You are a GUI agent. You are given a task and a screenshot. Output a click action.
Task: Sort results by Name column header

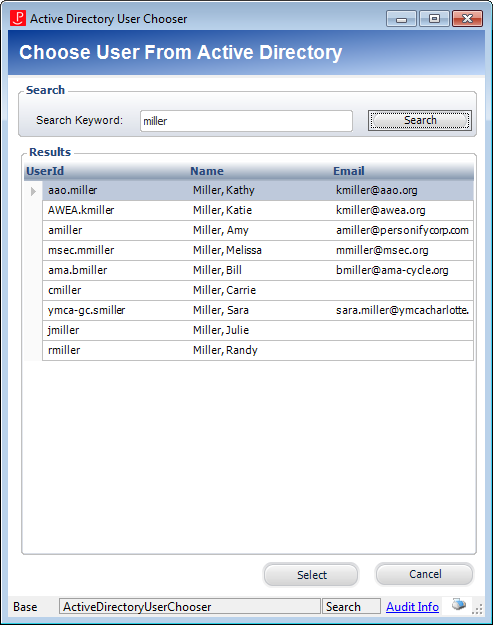click(x=207, y=171)
